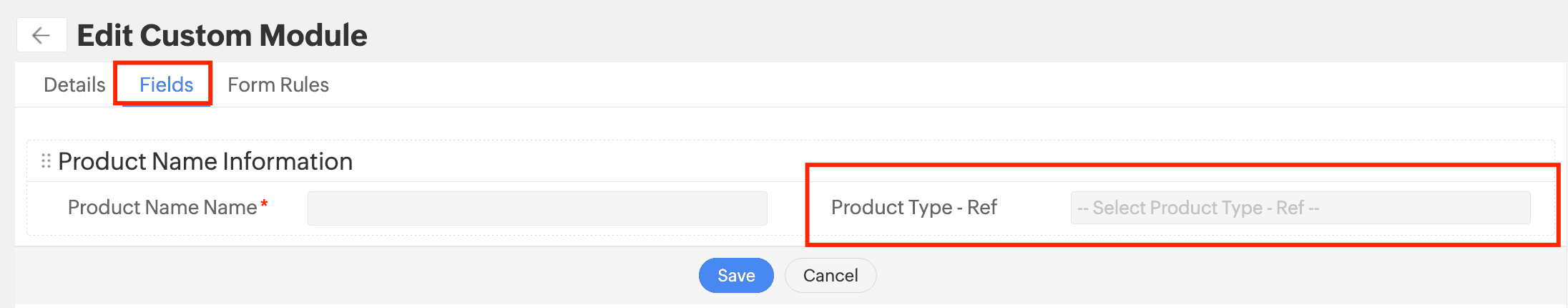Image resolution: width=1568 pixels, height=308 pixels.
Task: Grab the Product Name Information drag handle
Action: coord(46,161)
